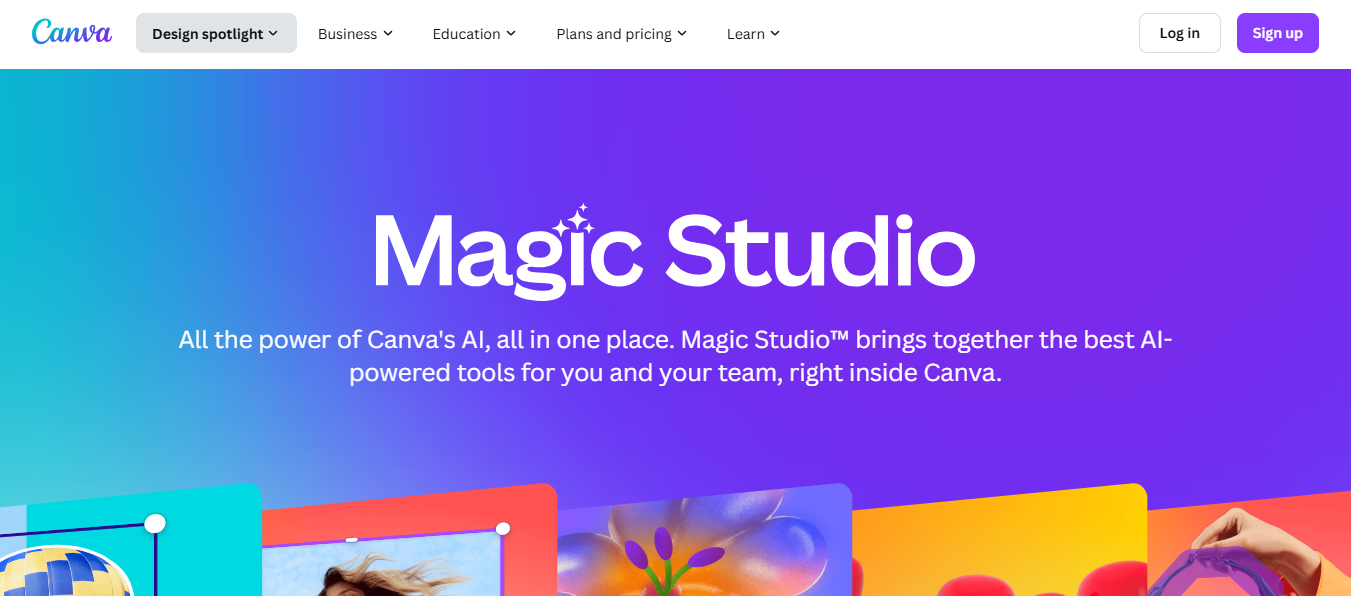1352x596 pixels.
Task: Click the sparkle stars icon above Magic
Action: point(574,220)
